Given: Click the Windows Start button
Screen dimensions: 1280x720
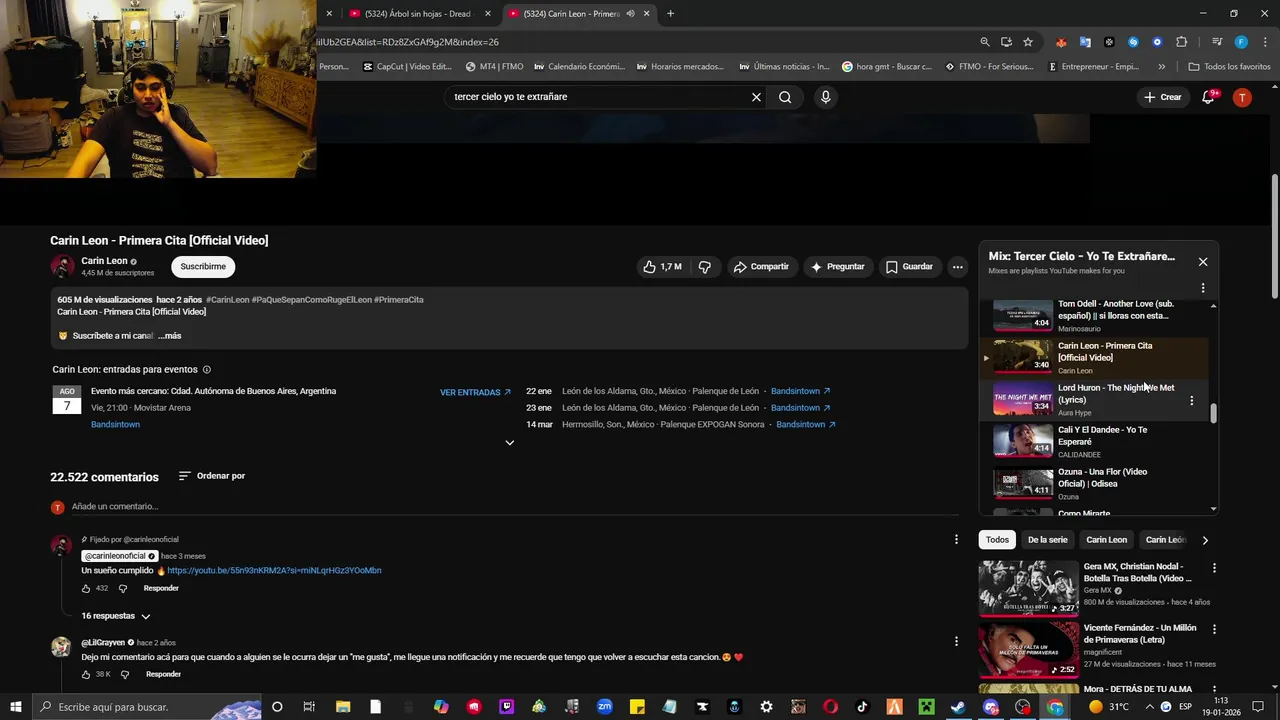Looking at the screenshot, I should [15, 707].
